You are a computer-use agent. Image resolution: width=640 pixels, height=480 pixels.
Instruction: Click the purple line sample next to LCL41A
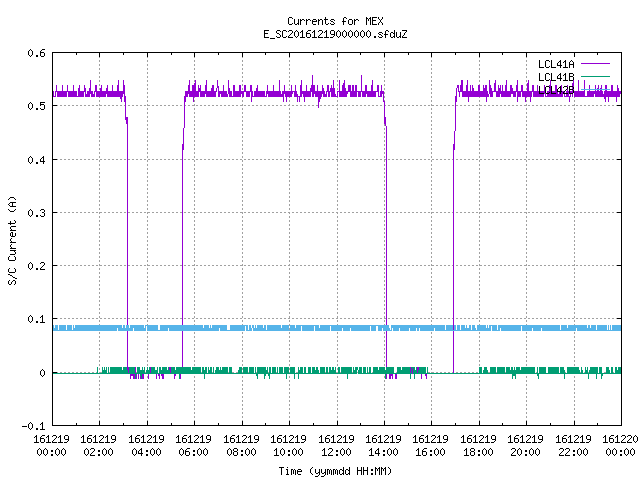point(595,64)
